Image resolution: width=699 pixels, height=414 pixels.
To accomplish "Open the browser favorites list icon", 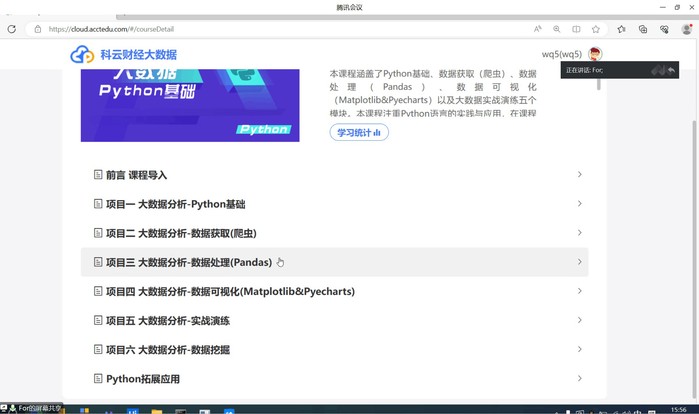I will click(622, 29).
